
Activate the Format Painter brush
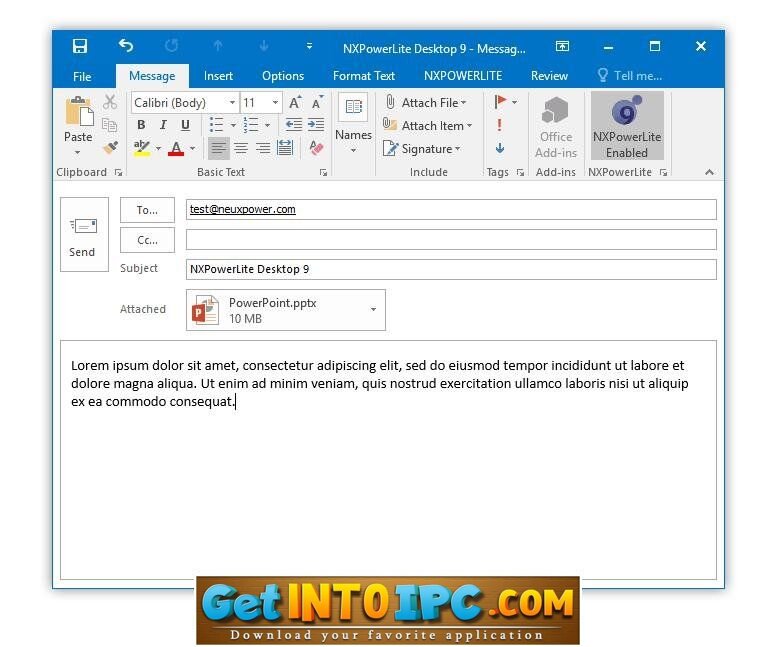110,148
